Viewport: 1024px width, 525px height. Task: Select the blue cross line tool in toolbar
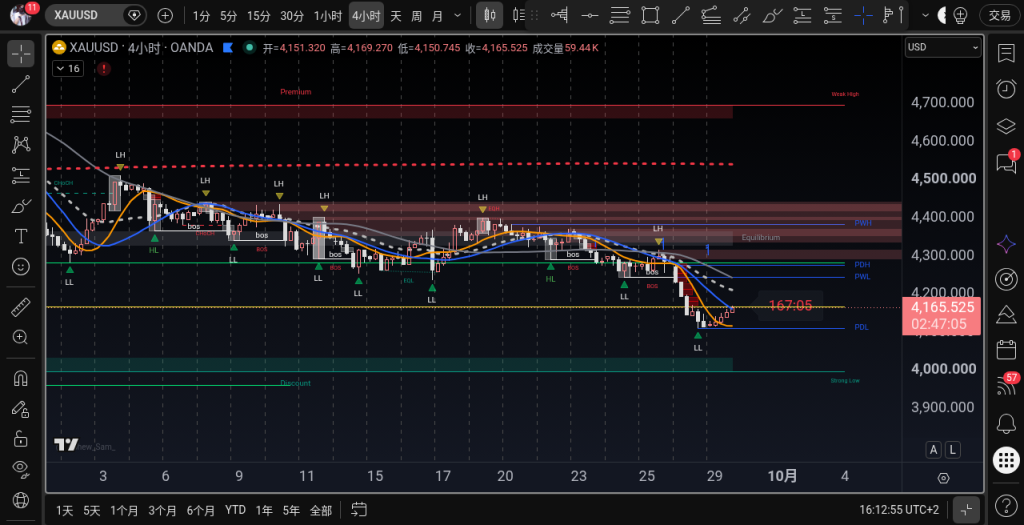click(863, 15)
